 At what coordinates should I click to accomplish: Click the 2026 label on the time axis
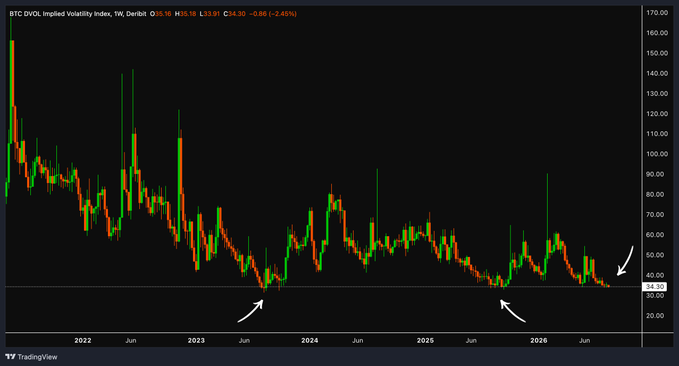539,340
